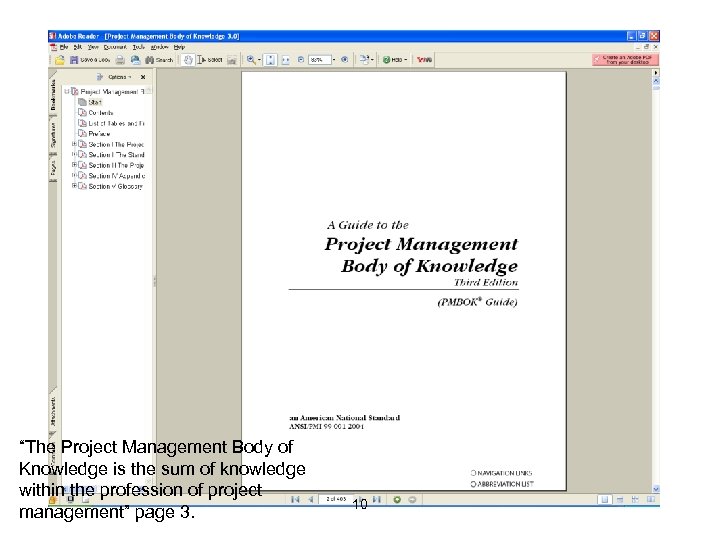Click the NAVIGATION LINKS link on the page
Viewport: 720px width, 540px height.
(501, 473)
